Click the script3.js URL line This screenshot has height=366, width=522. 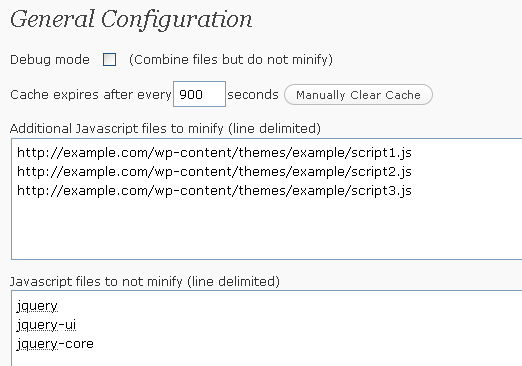[x=214, y=191]
